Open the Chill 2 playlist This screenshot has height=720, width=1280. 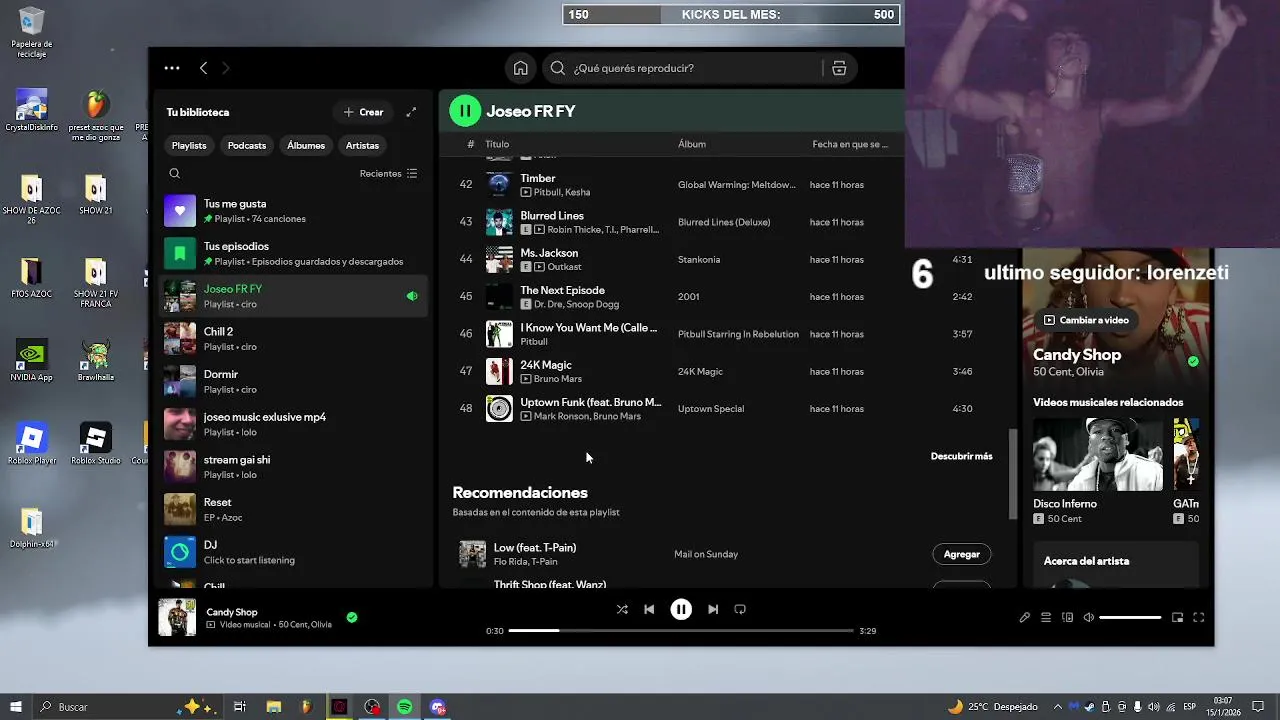coord(293,339)
